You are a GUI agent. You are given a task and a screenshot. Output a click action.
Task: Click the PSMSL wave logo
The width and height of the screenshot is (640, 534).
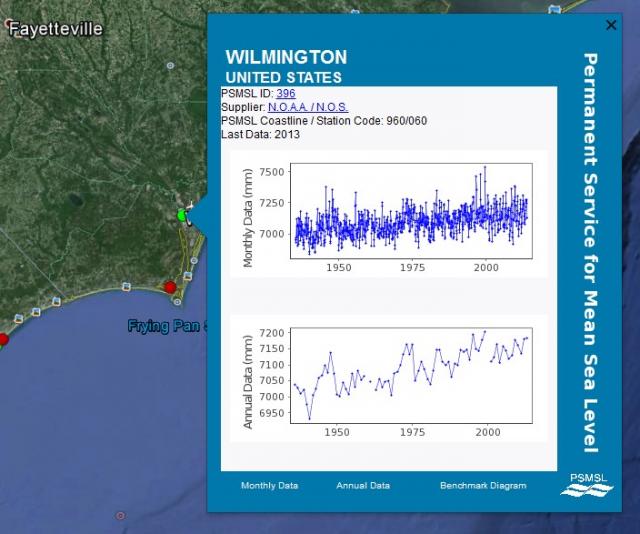[588, 485]
